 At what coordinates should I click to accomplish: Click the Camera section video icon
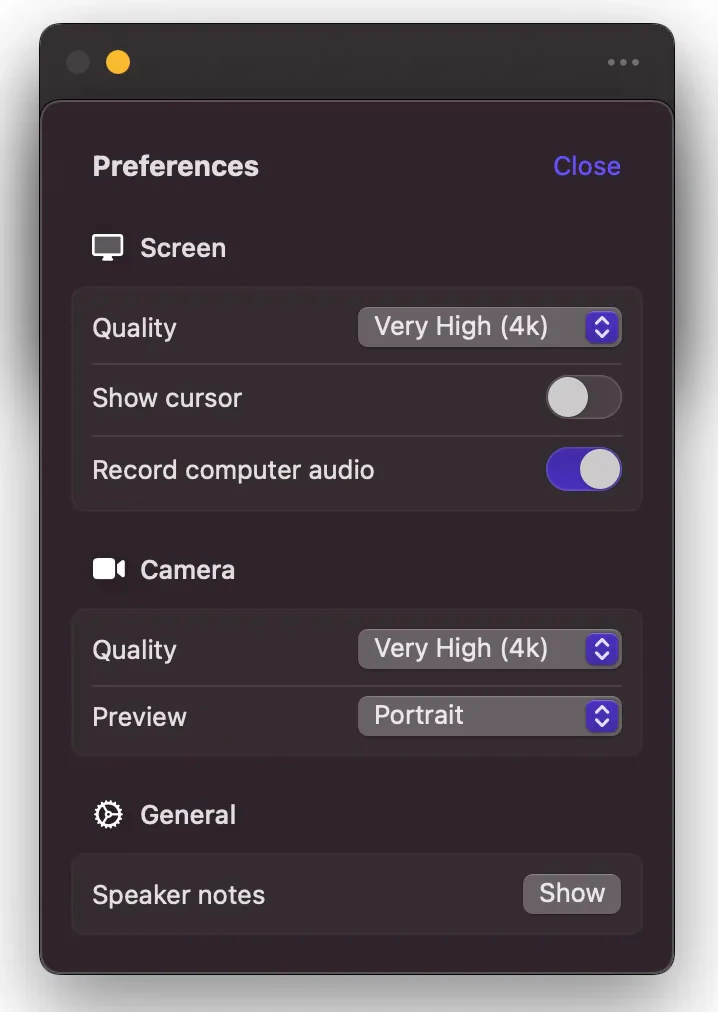coord(108,568)
